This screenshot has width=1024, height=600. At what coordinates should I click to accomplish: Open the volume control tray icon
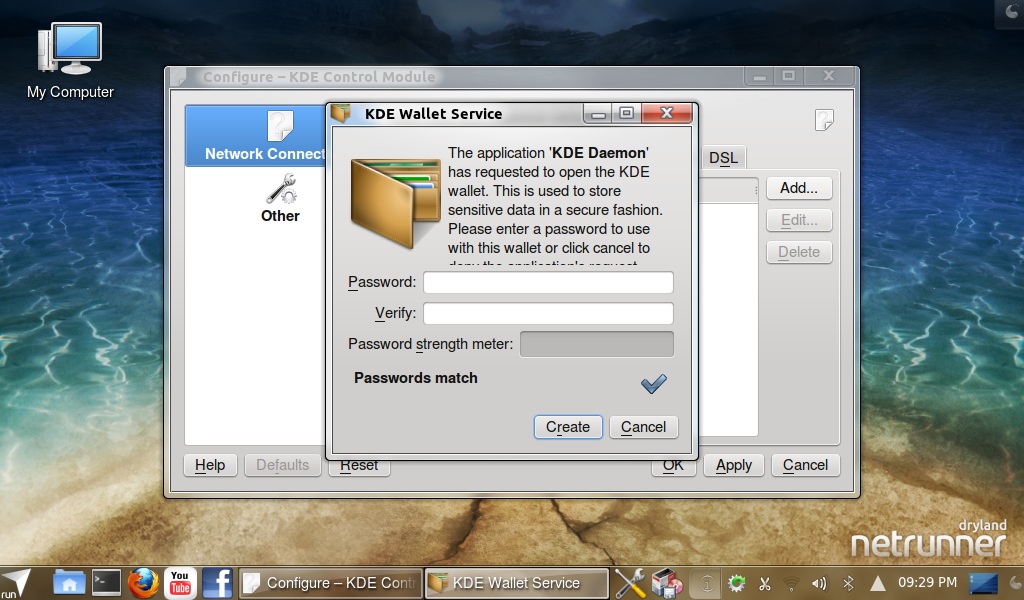[x=819, y=583]
